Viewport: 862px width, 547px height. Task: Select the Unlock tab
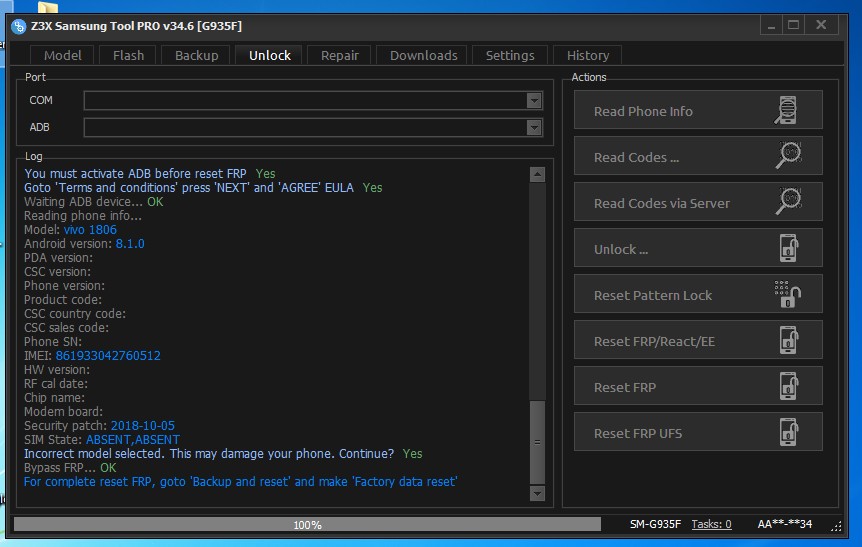click(269, 56)
